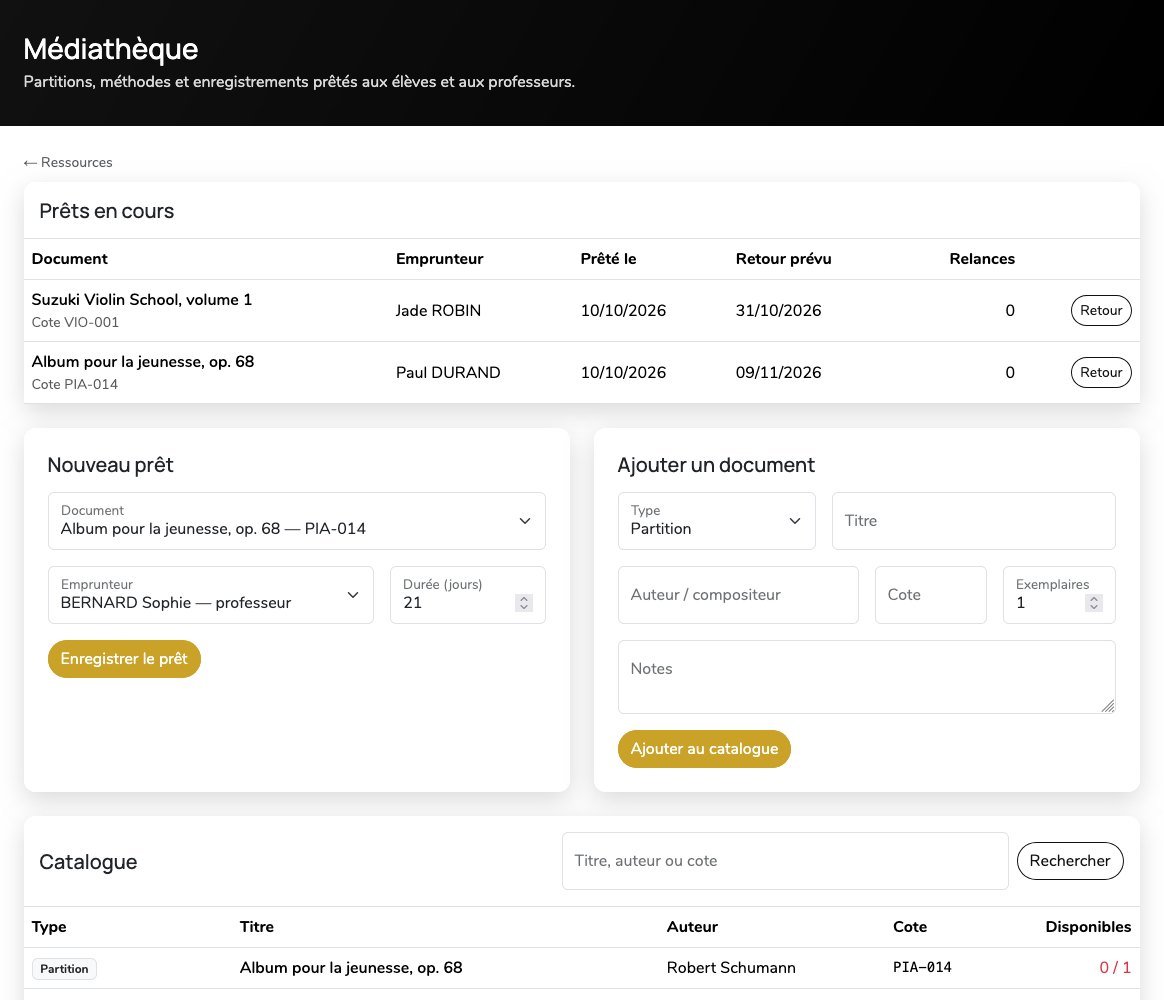The image size is (1164, 1000).
Task: Click the Prêté le column header
Action: (608, 259)
